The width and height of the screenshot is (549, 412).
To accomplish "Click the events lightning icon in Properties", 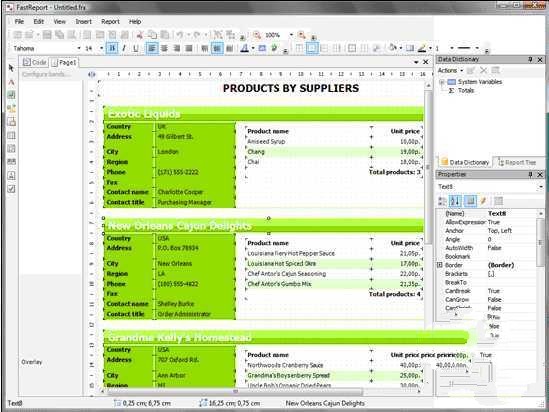I will [484, 201].
